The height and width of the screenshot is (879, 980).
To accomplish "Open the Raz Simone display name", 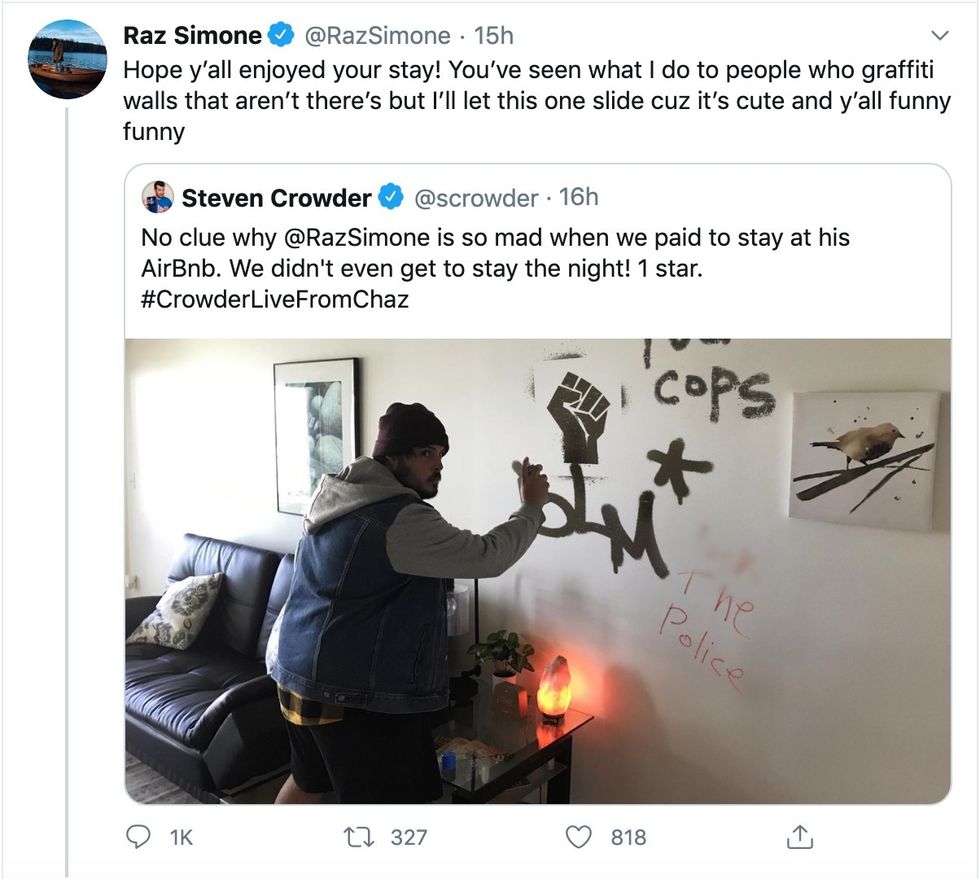I will click(x=192, y=36).
